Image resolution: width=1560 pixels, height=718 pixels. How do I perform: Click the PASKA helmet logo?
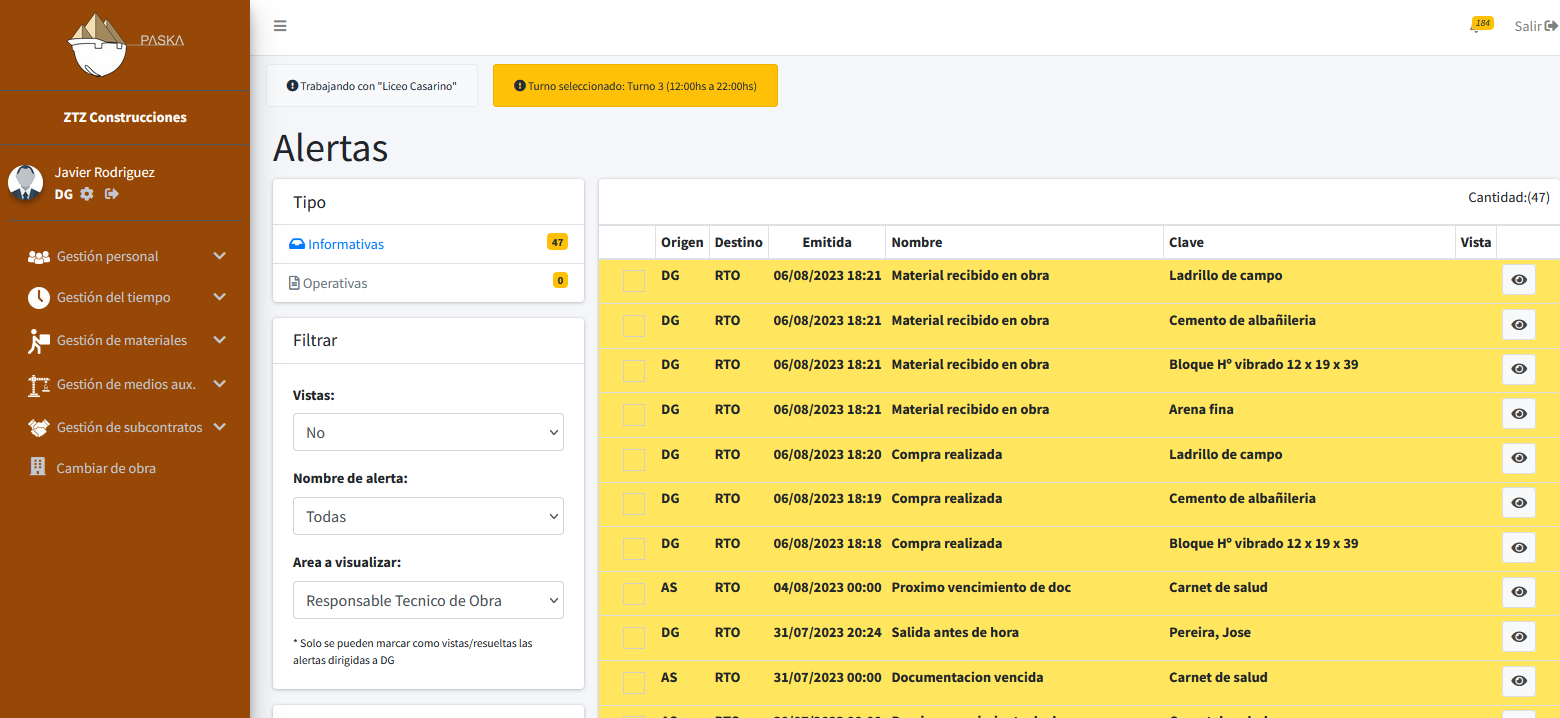(124, 45)
